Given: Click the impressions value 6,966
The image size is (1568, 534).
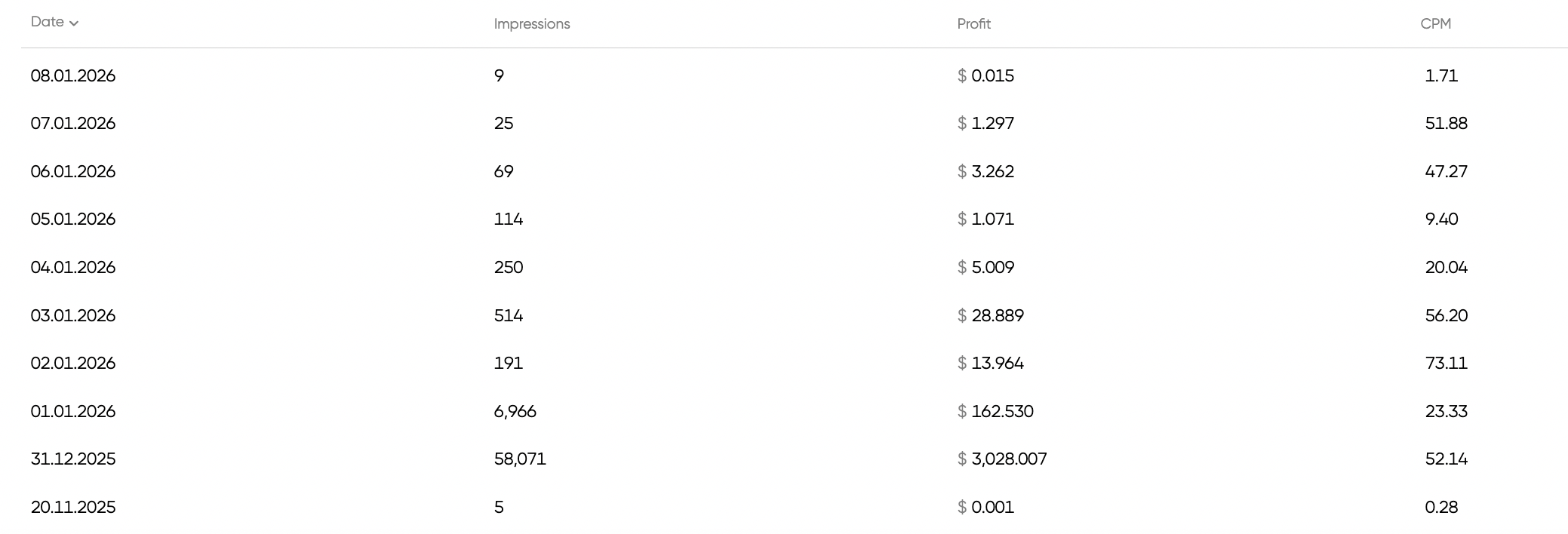Looking at the screenshot, I should click(x=515, y=411).
